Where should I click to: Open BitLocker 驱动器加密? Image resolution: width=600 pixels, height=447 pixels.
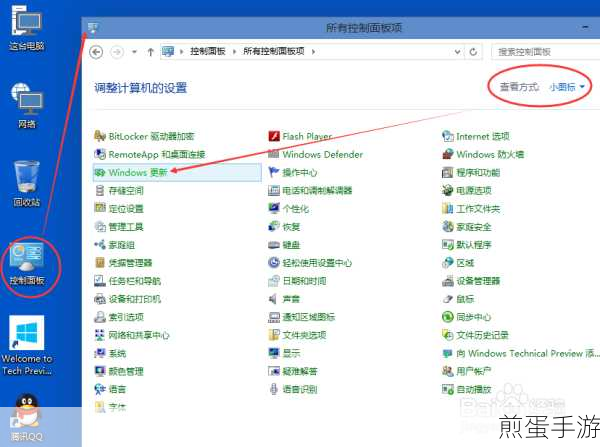(144, 136)
